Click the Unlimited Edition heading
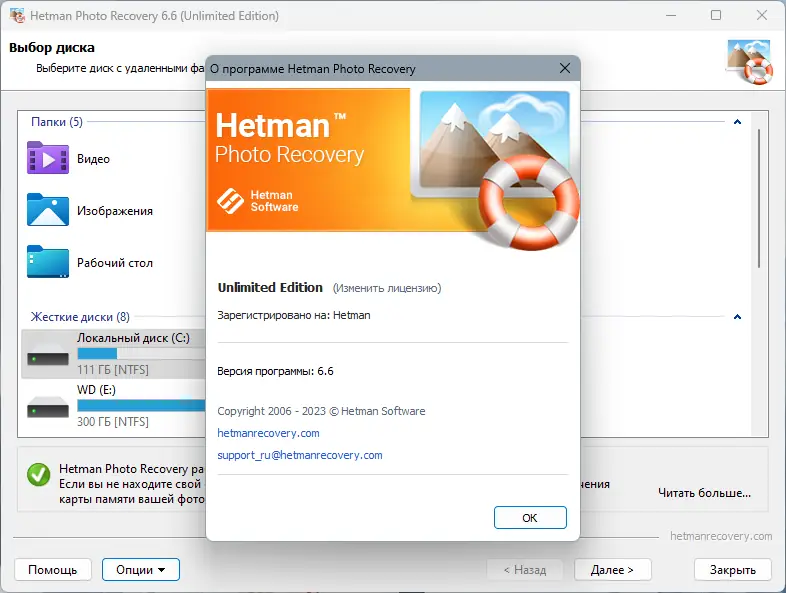This screenshot has width=786, height=593. [x=270, y=288]
